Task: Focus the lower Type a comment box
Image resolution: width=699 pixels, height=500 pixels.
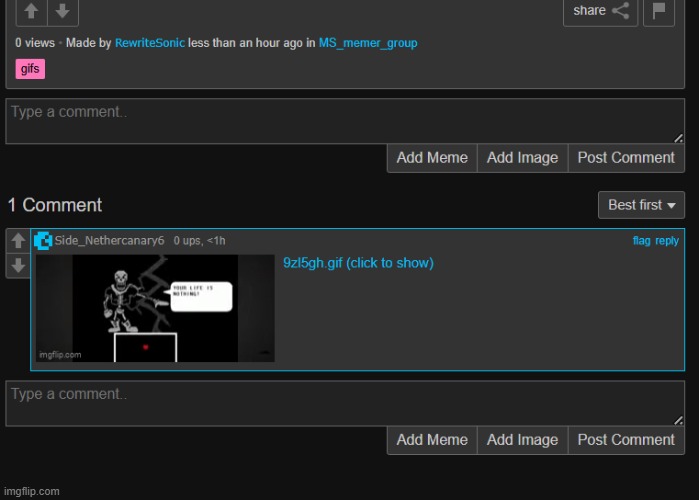Action: coord(345,403)
